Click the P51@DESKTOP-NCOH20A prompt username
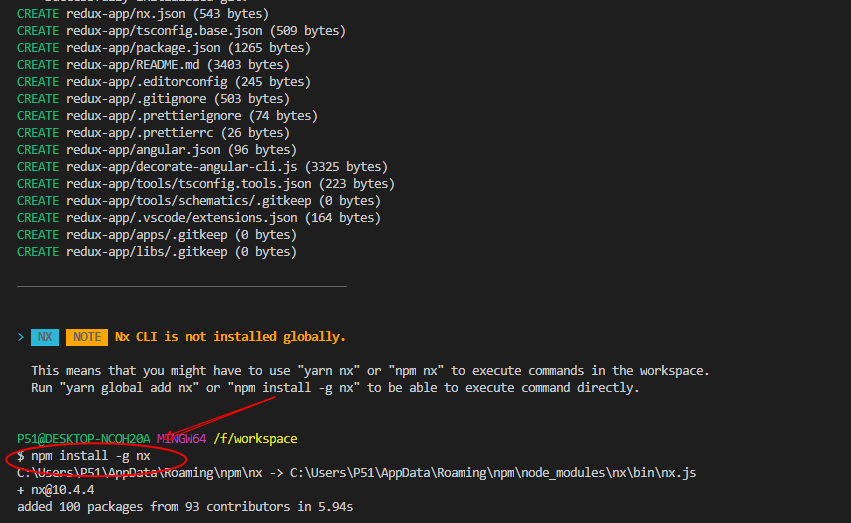851x523 pixels. (x=83, y=439)
